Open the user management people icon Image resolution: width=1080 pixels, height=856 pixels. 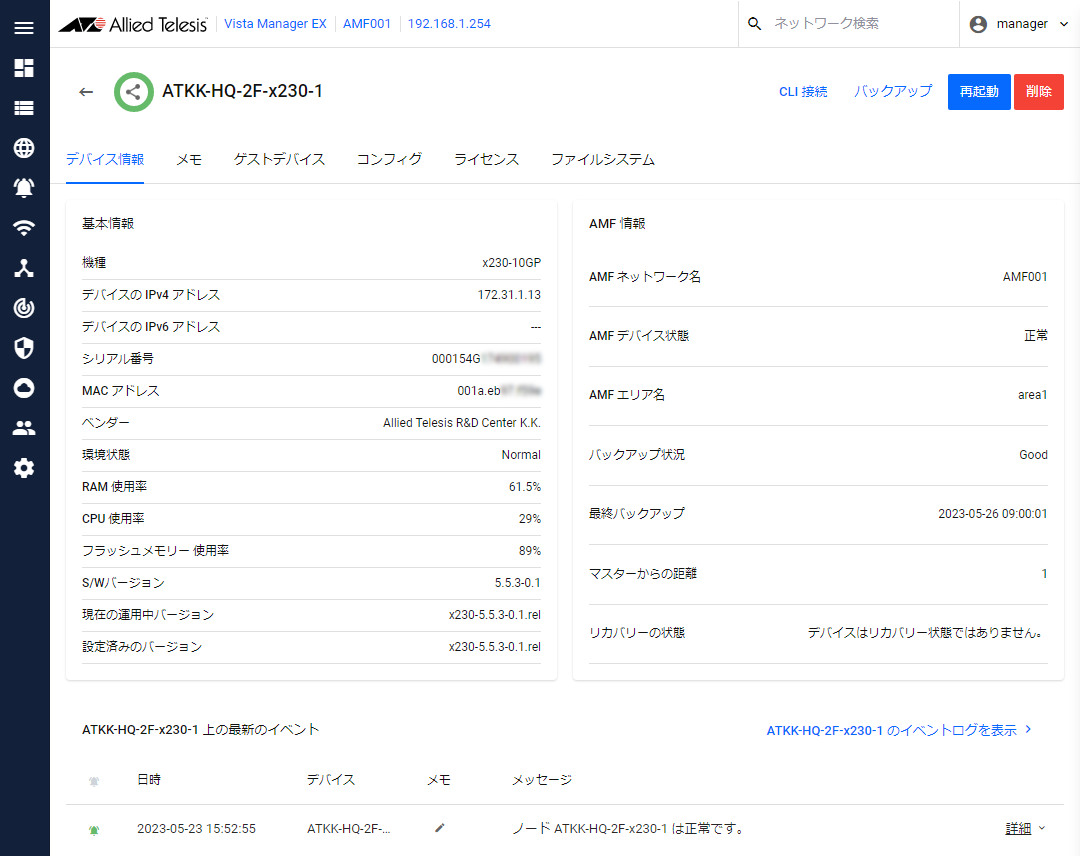24,428
